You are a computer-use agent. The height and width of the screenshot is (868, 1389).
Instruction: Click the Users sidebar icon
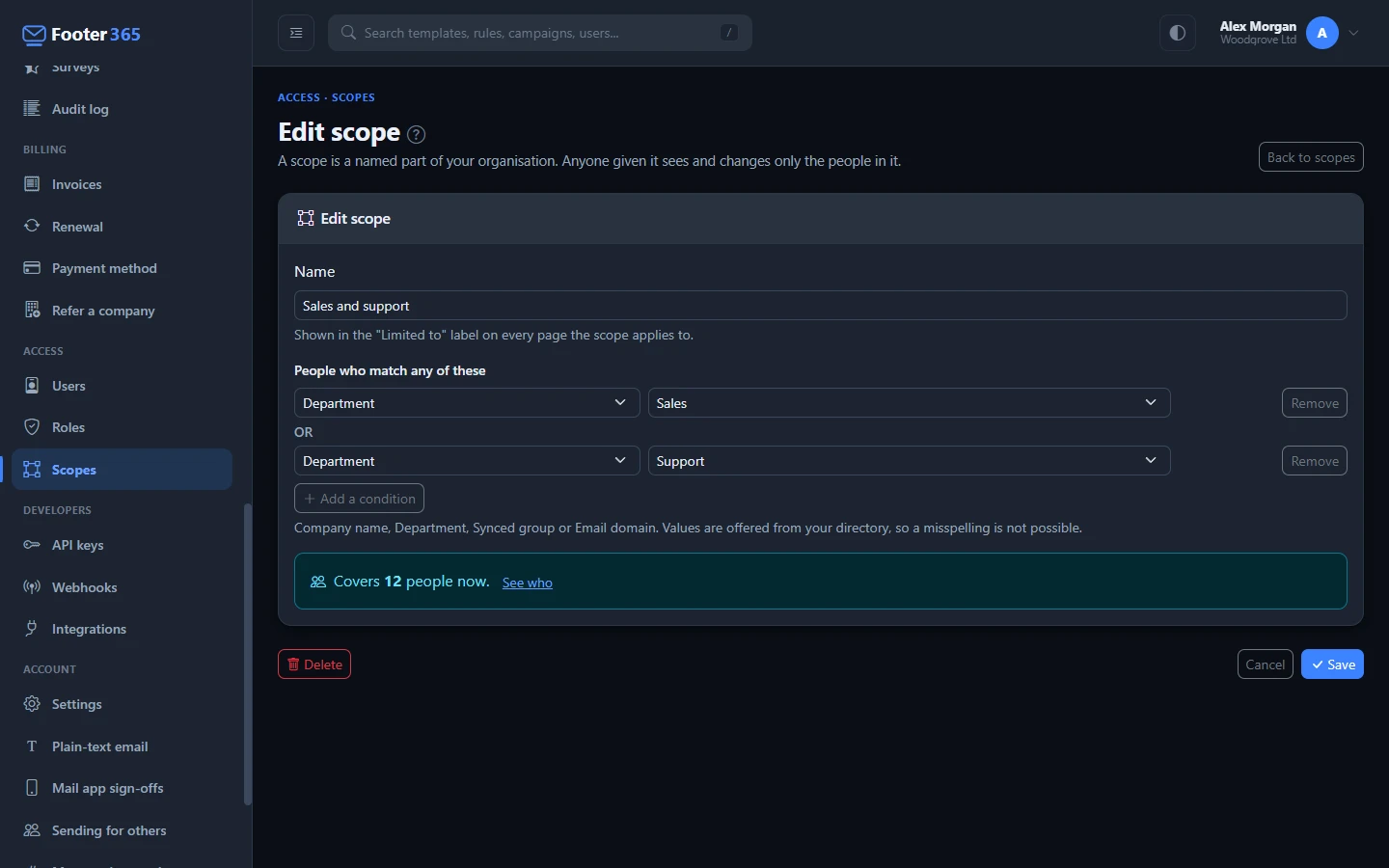[x=32, y=386]
